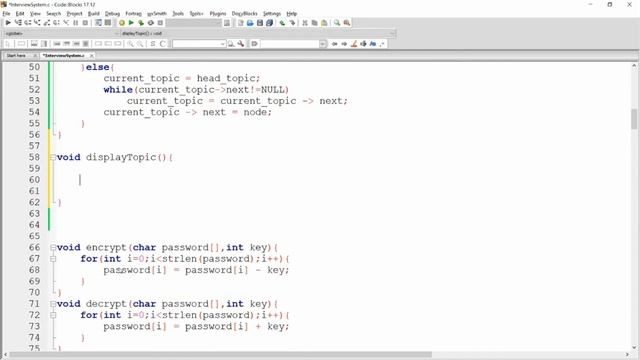Click the Zoom in editor icon
This screenshot has height=360, width=640.
tap(130, 44)
